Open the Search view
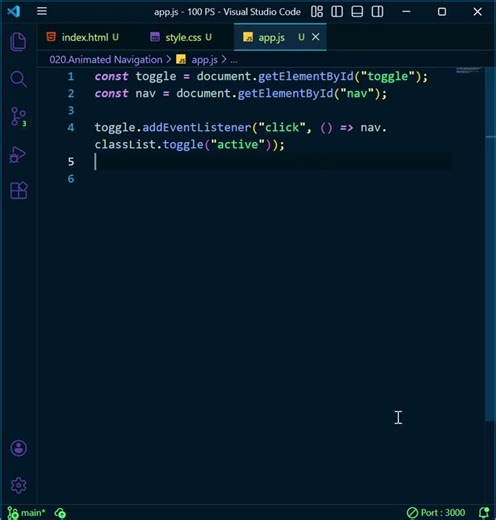The image size is (496, 520). click(x=18, y=79)
